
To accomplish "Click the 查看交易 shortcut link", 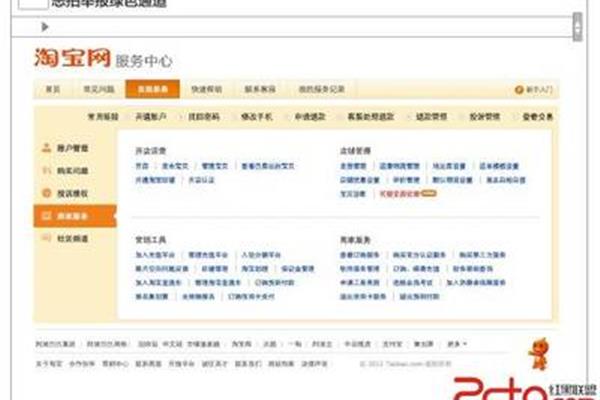I will (x=538, y=117).
